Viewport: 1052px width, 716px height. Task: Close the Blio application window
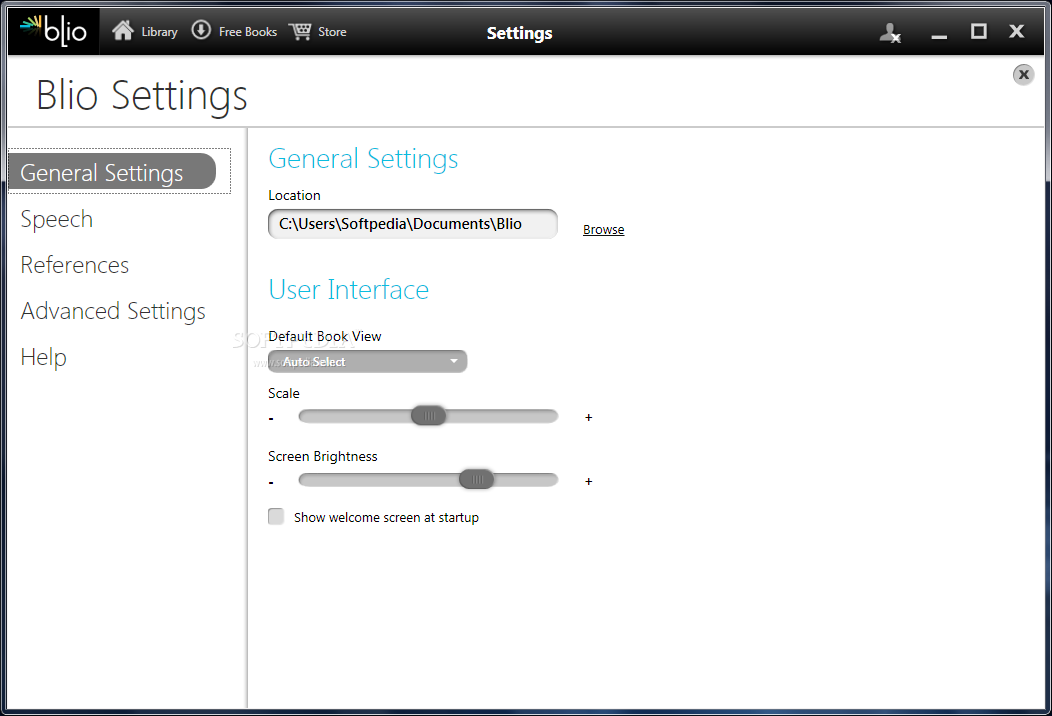1016,31
